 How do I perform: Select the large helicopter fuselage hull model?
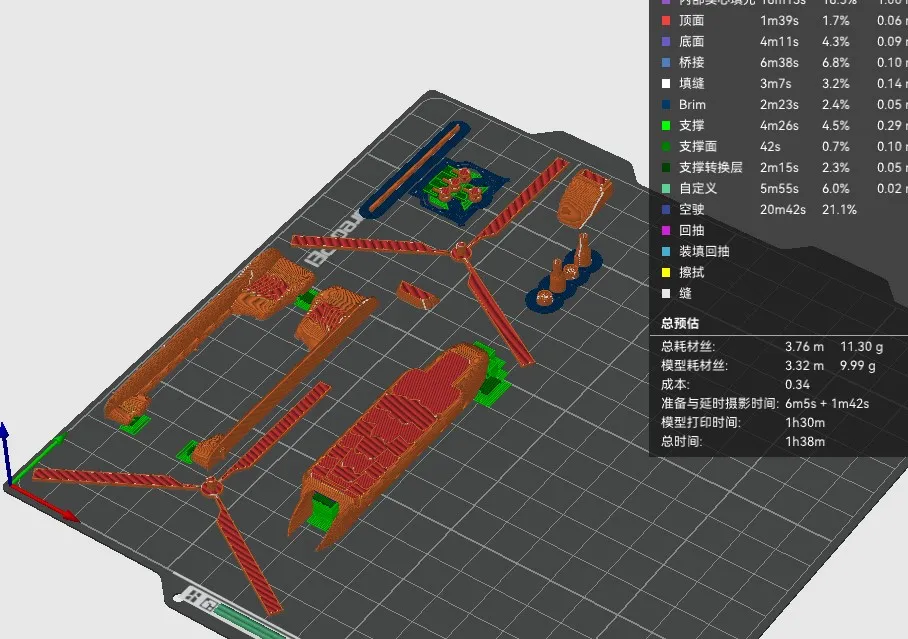394,434
